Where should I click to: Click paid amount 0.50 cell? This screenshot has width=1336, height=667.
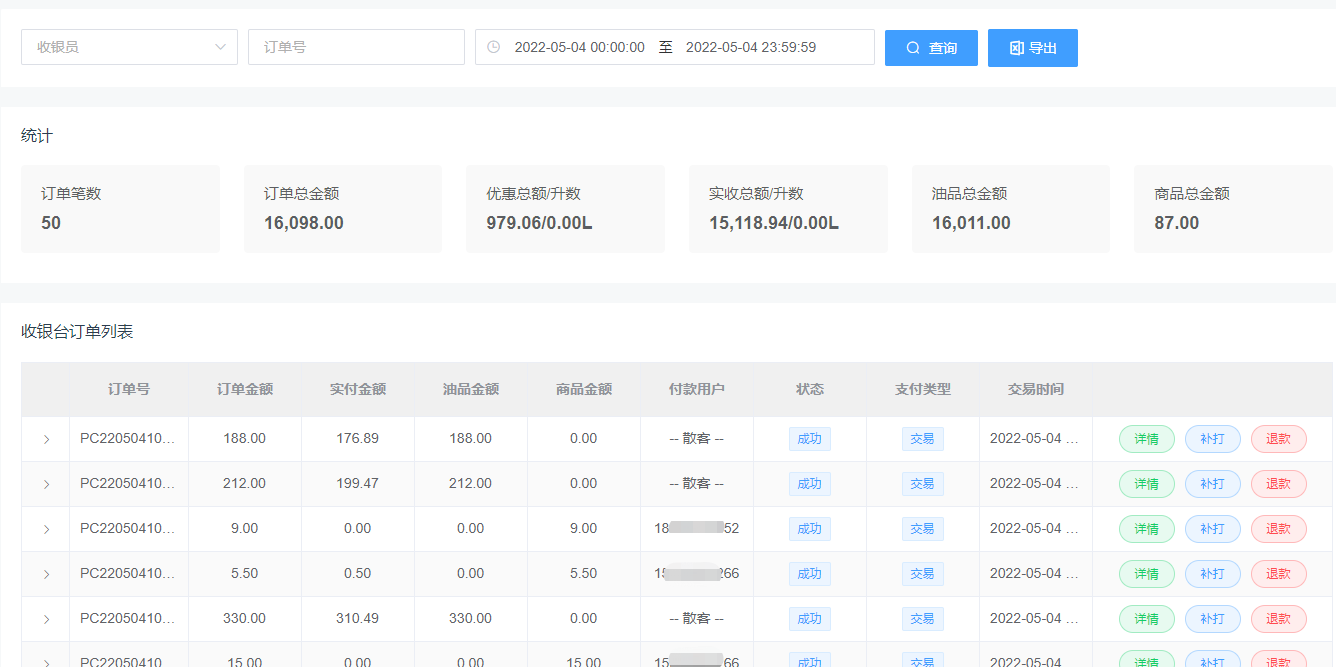tap(358, 574)
